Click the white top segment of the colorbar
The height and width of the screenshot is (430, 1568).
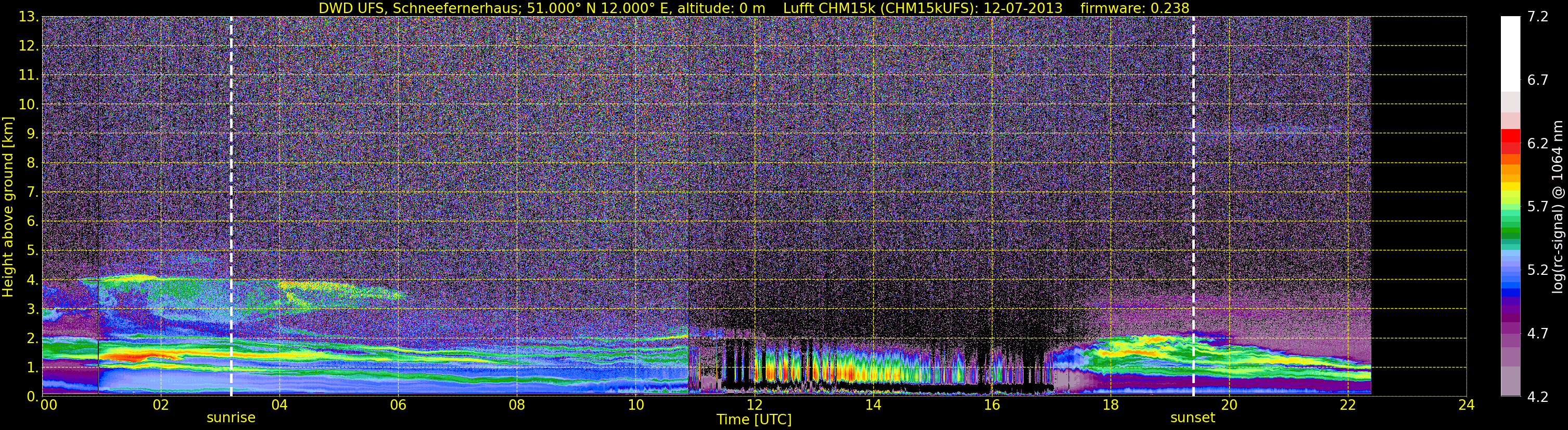(1510, 54)
